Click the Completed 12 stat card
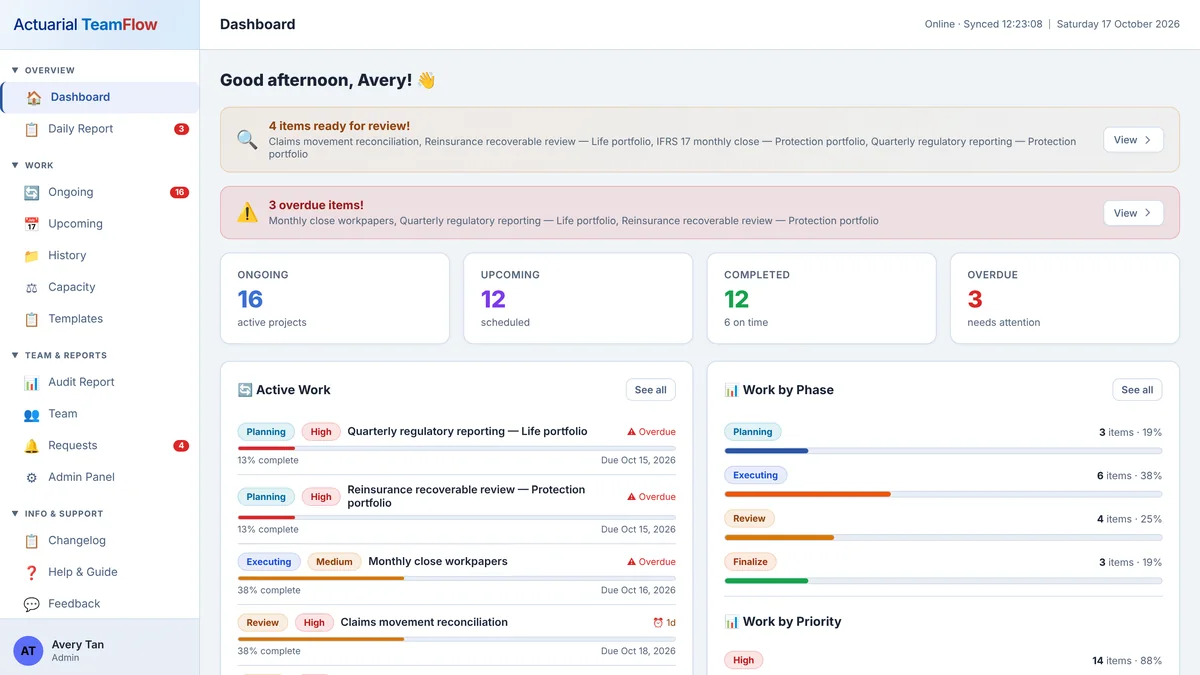This screenshot has width=1200, height=675. point(822,298)
